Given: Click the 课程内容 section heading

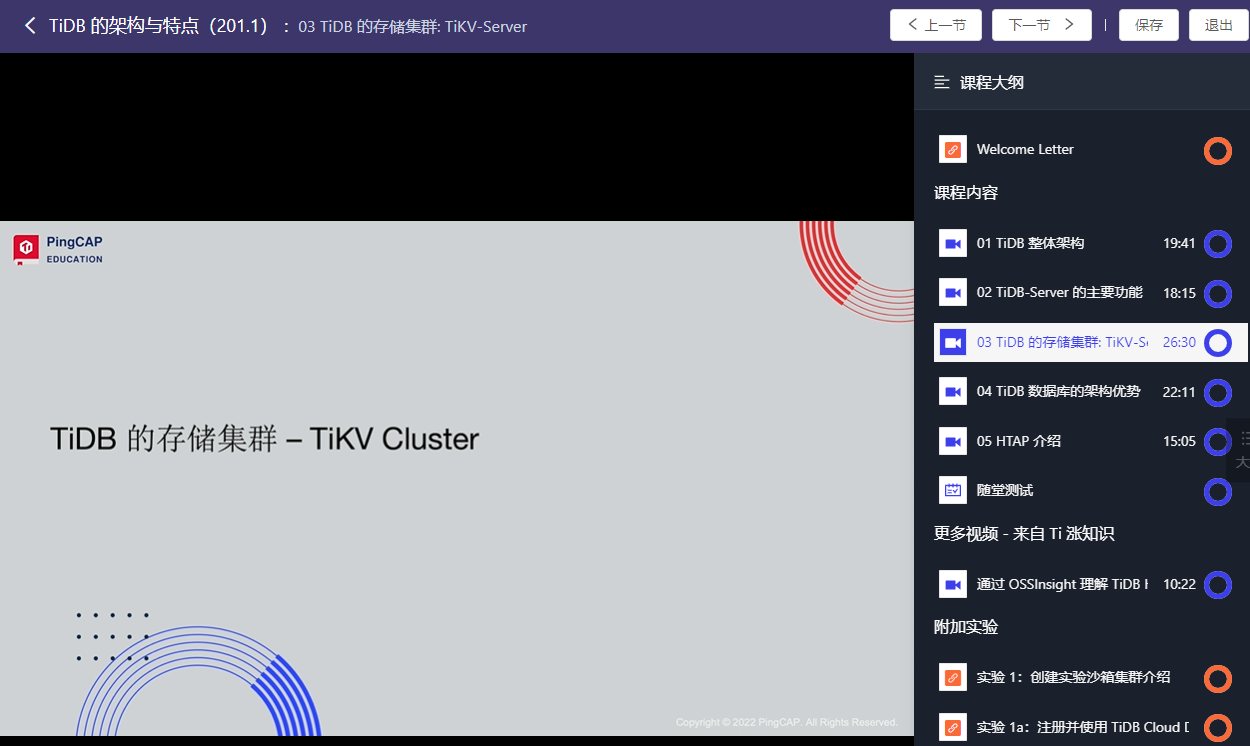Looking at the screenshot, I should 966,192.
